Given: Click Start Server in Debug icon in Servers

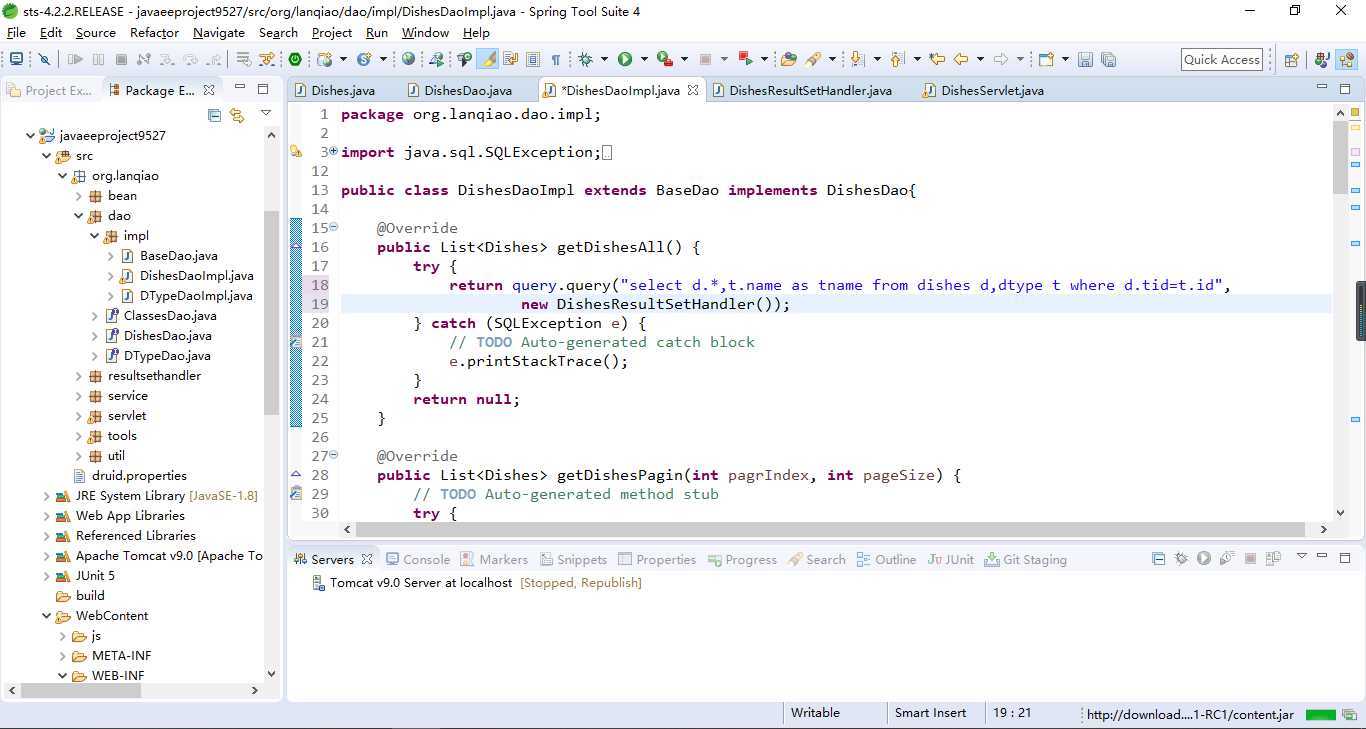Looking at the screenshot, I should (1181, 558).
